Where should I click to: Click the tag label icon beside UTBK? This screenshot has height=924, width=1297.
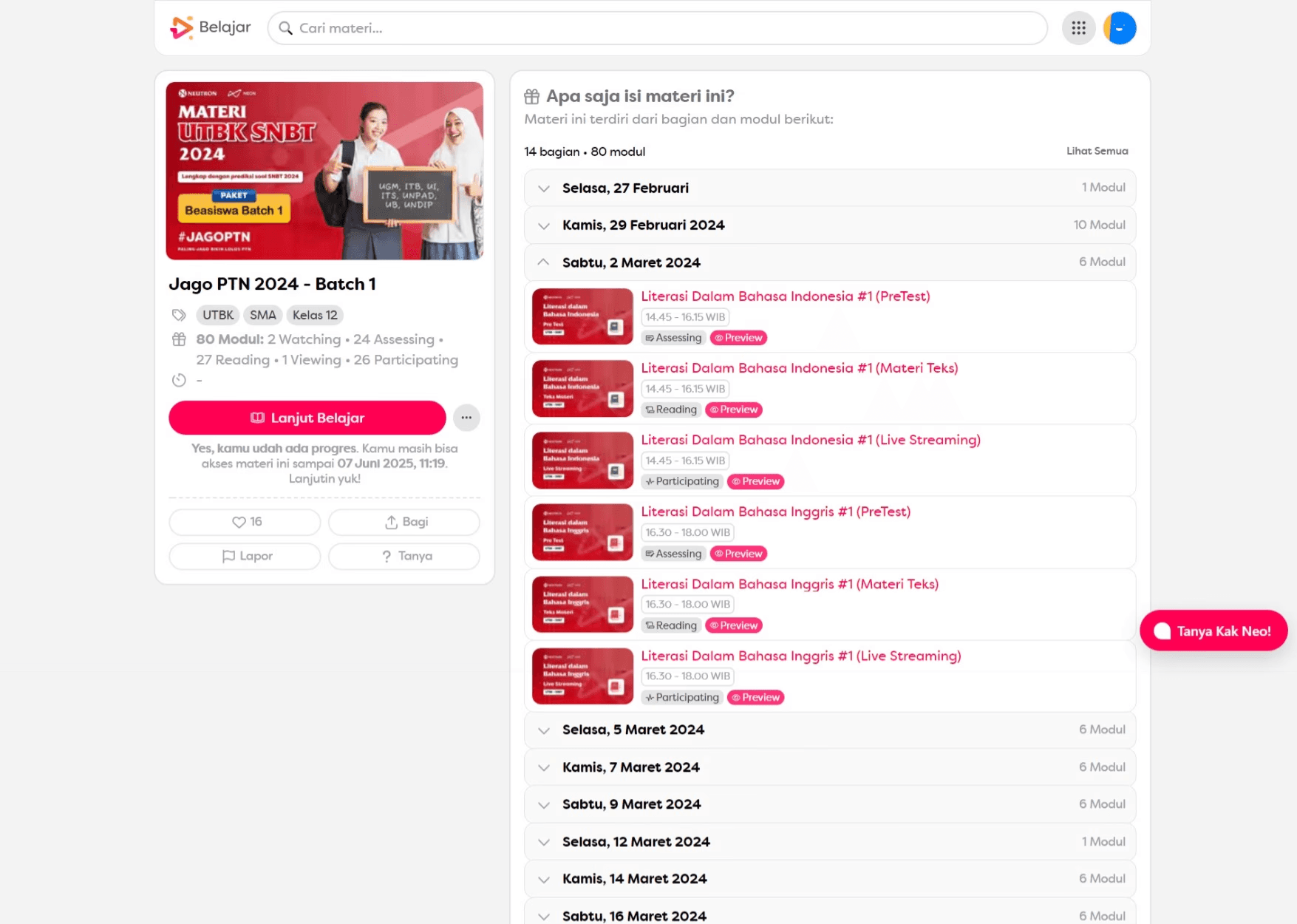[179, 315]
